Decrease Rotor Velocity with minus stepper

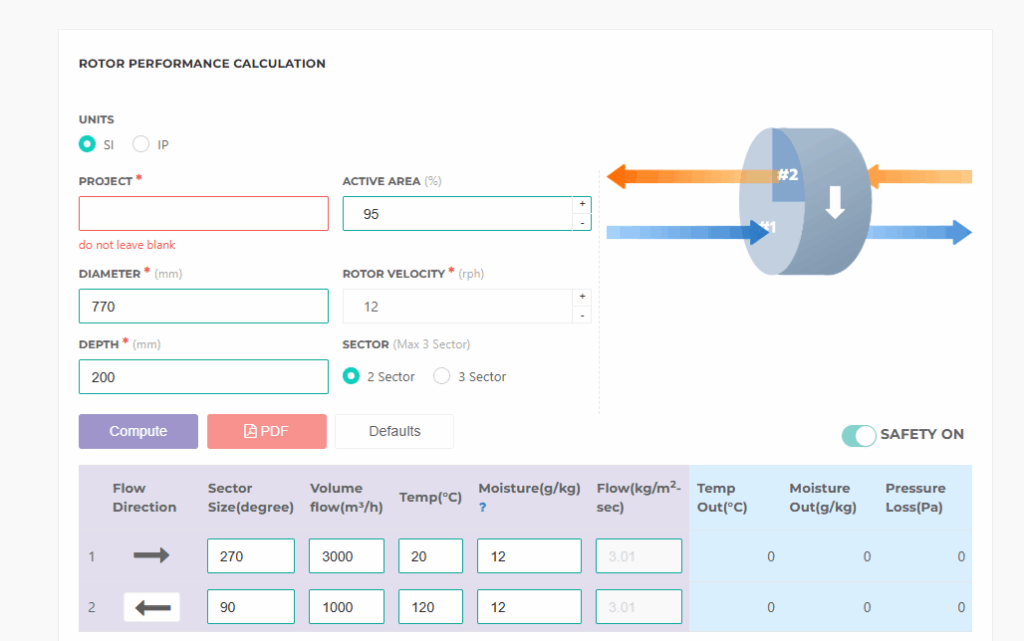(582, 315)
